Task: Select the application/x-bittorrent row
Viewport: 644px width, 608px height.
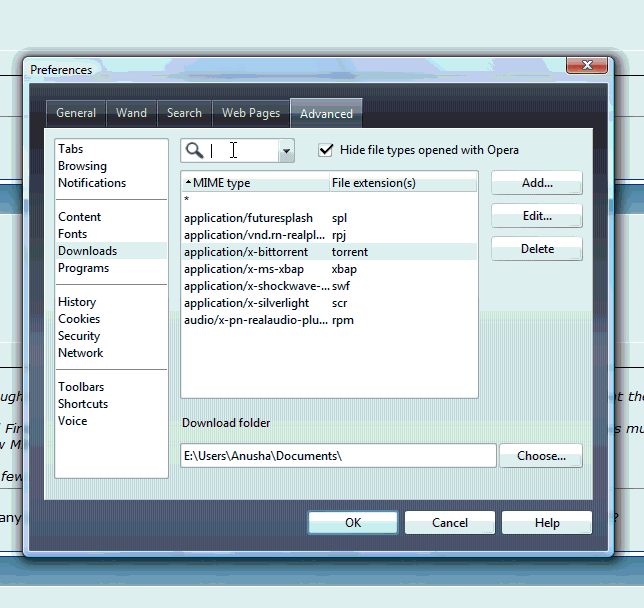Action: [329, 252]
